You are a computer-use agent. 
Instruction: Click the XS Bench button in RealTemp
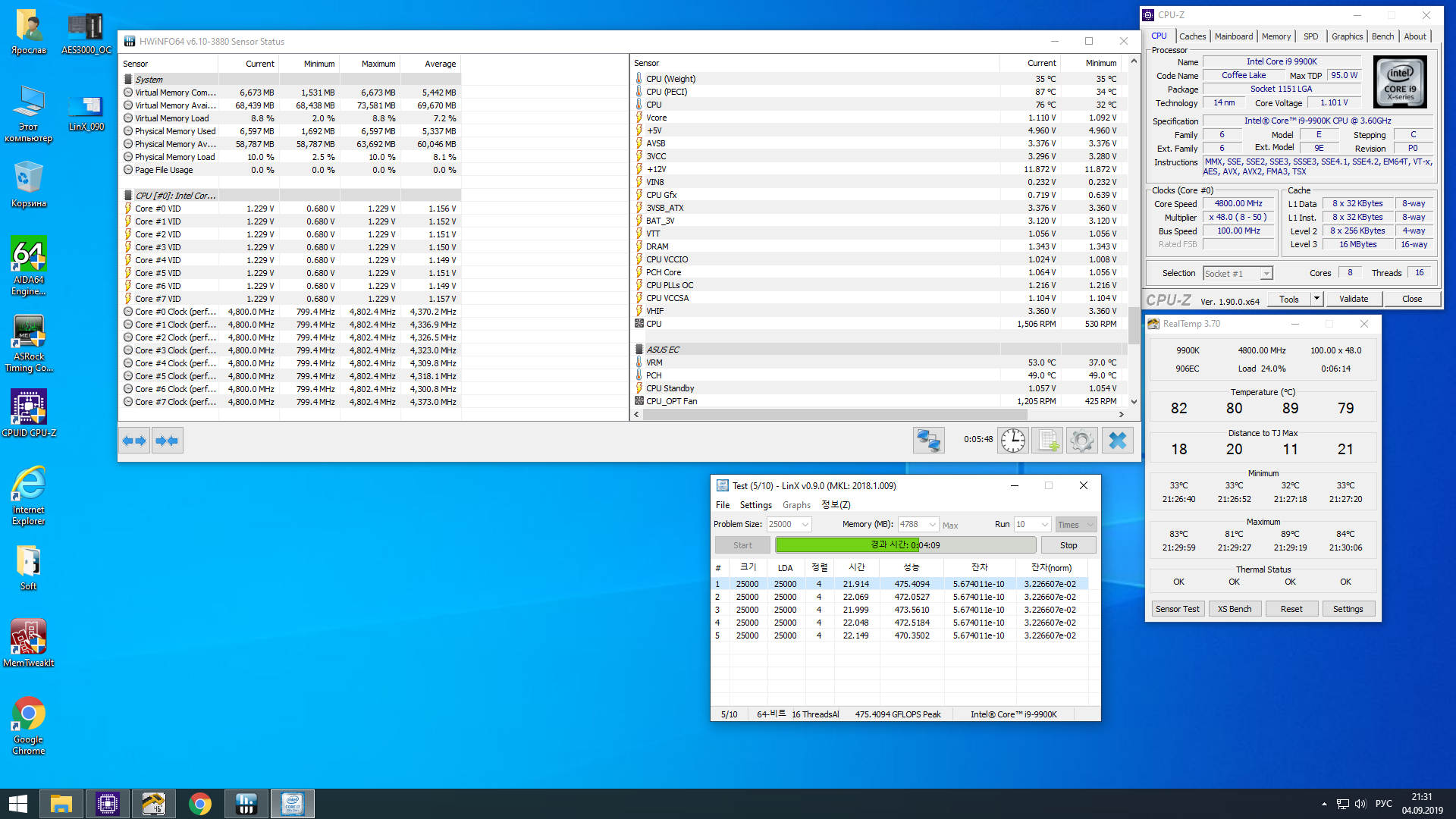(x=1234, y=609)
